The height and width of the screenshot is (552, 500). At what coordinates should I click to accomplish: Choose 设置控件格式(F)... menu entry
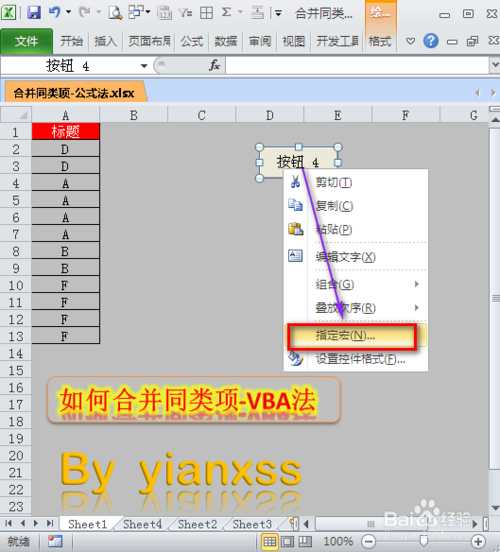point(356,359)
